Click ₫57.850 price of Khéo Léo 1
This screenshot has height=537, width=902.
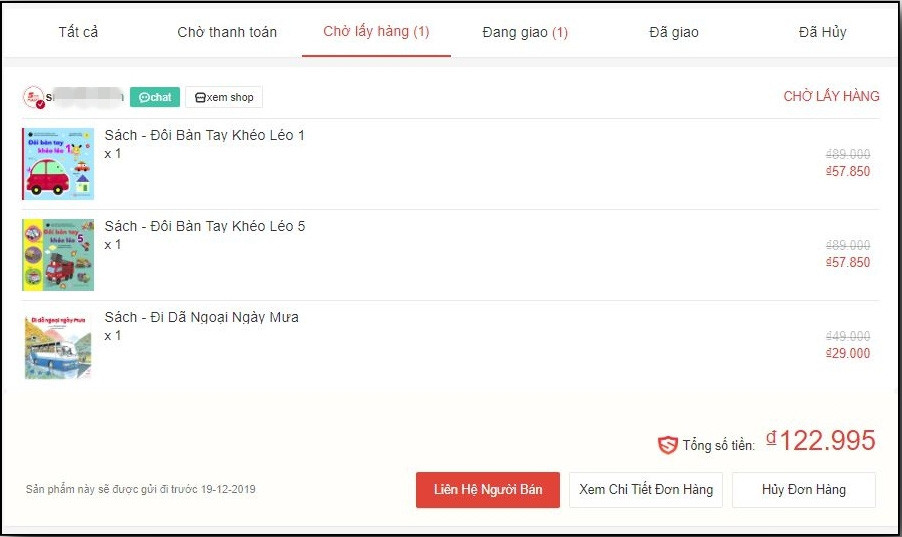point(847,172)
